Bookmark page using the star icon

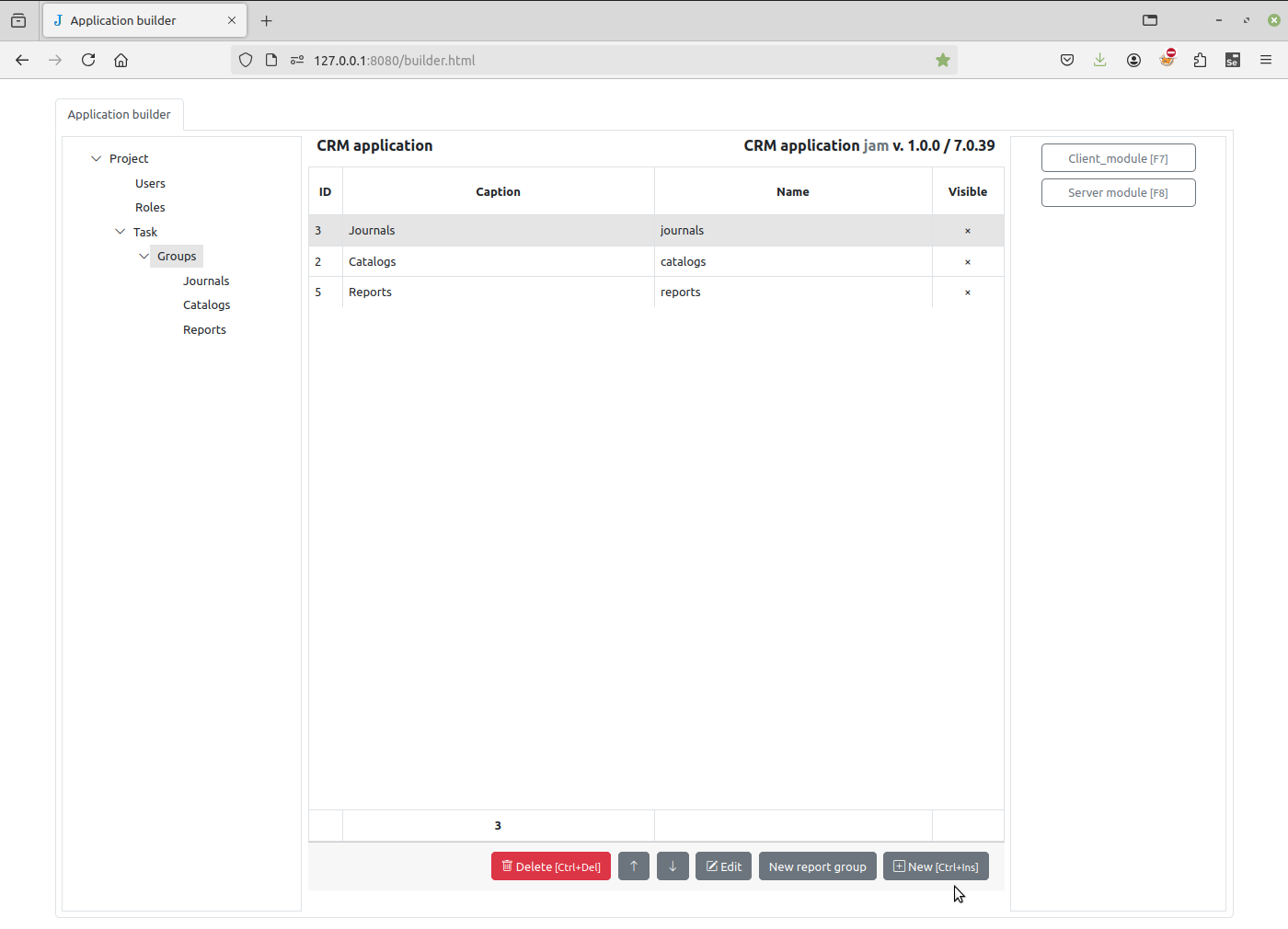tap(942, 60)
